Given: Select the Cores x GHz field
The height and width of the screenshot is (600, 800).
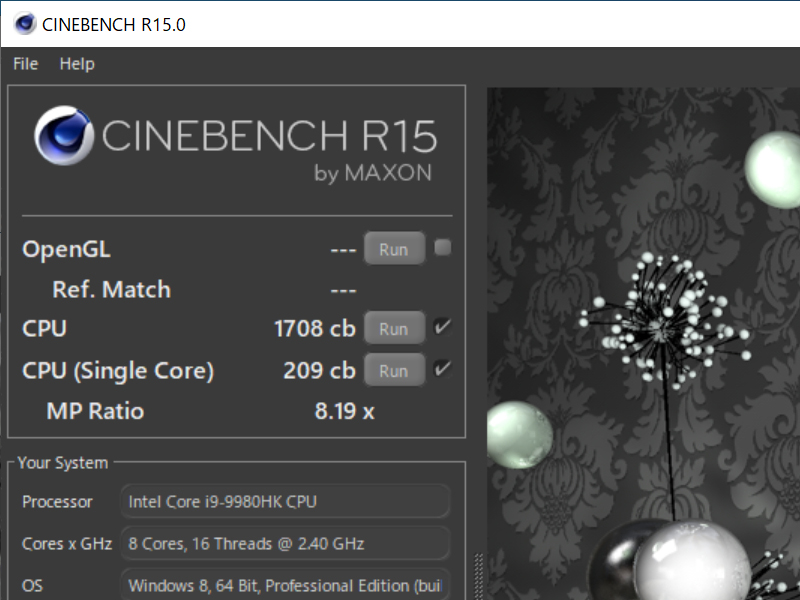Looking at the screenshot, I should point(285,543).
